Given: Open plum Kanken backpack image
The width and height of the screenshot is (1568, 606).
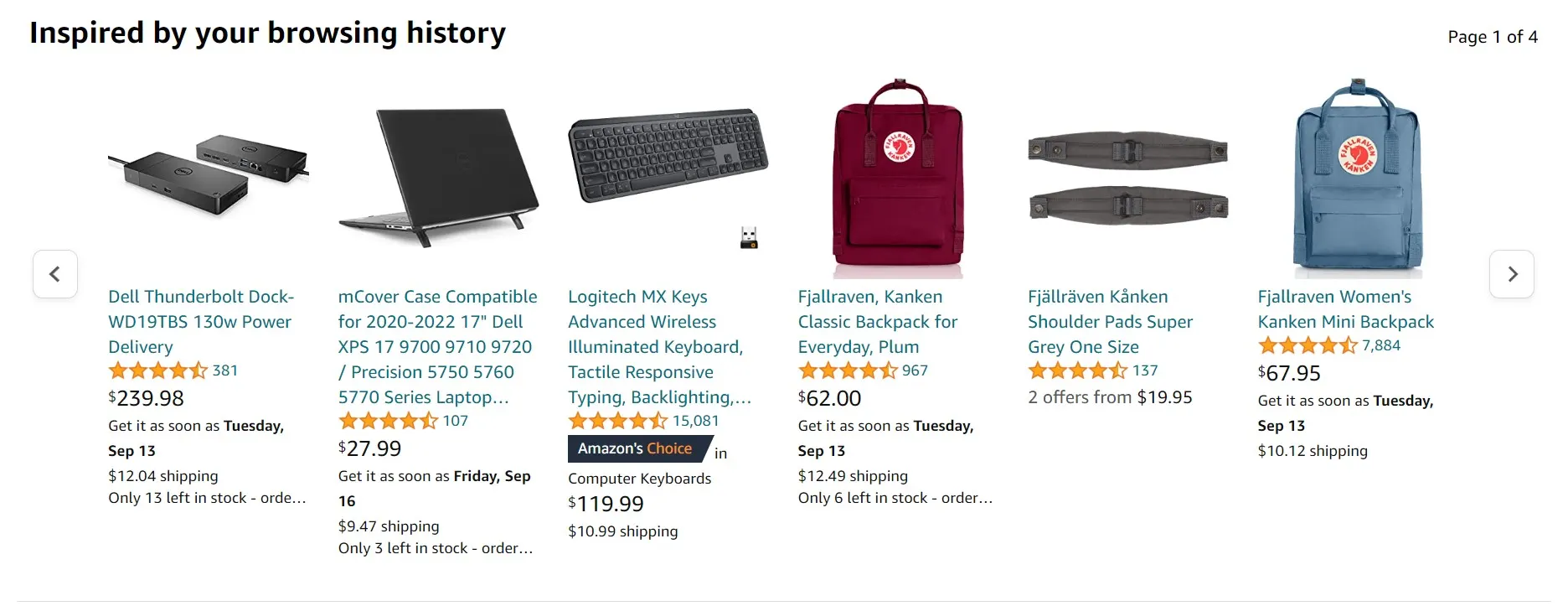Looking at the screenshot, I should point(898,178).
